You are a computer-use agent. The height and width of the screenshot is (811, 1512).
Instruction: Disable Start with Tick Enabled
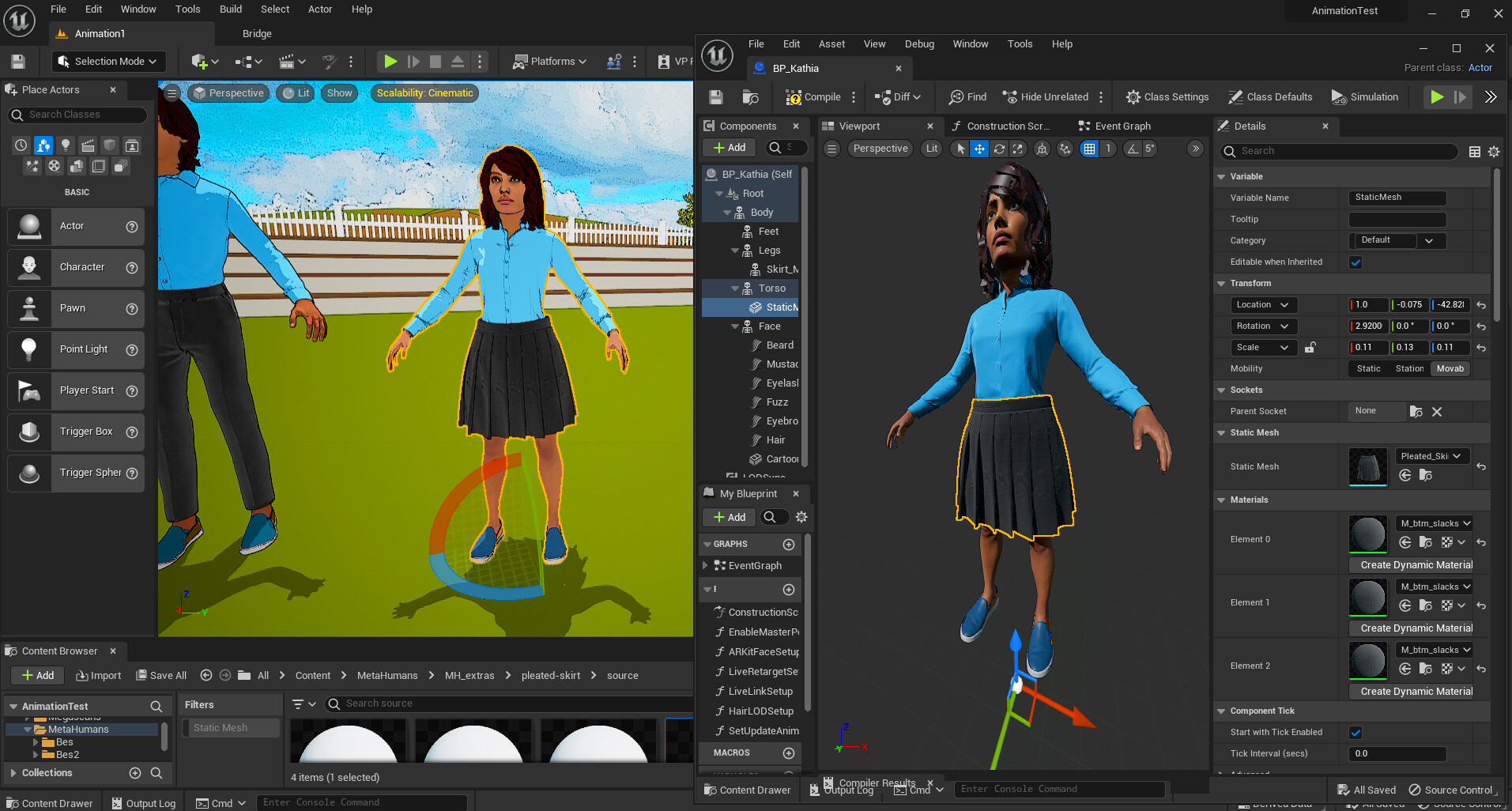1355,733
